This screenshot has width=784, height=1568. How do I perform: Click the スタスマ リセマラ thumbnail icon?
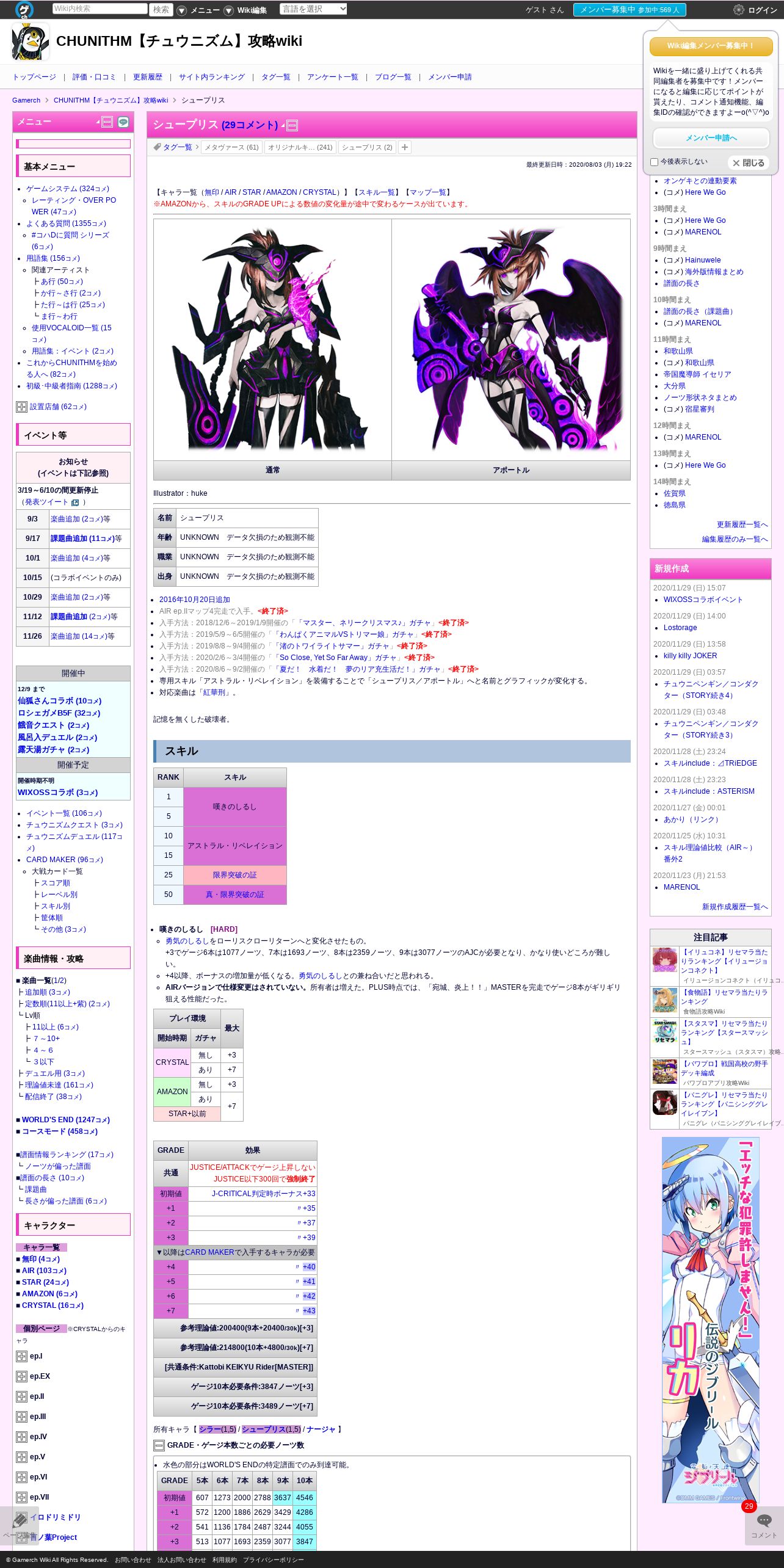[x=664, y=1031]
